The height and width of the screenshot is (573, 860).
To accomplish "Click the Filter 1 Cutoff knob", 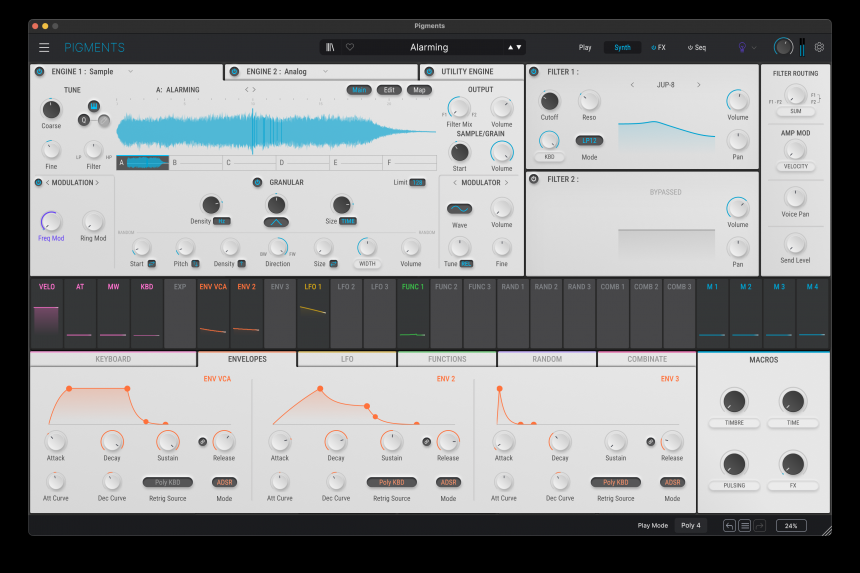I will coord(549,101).
